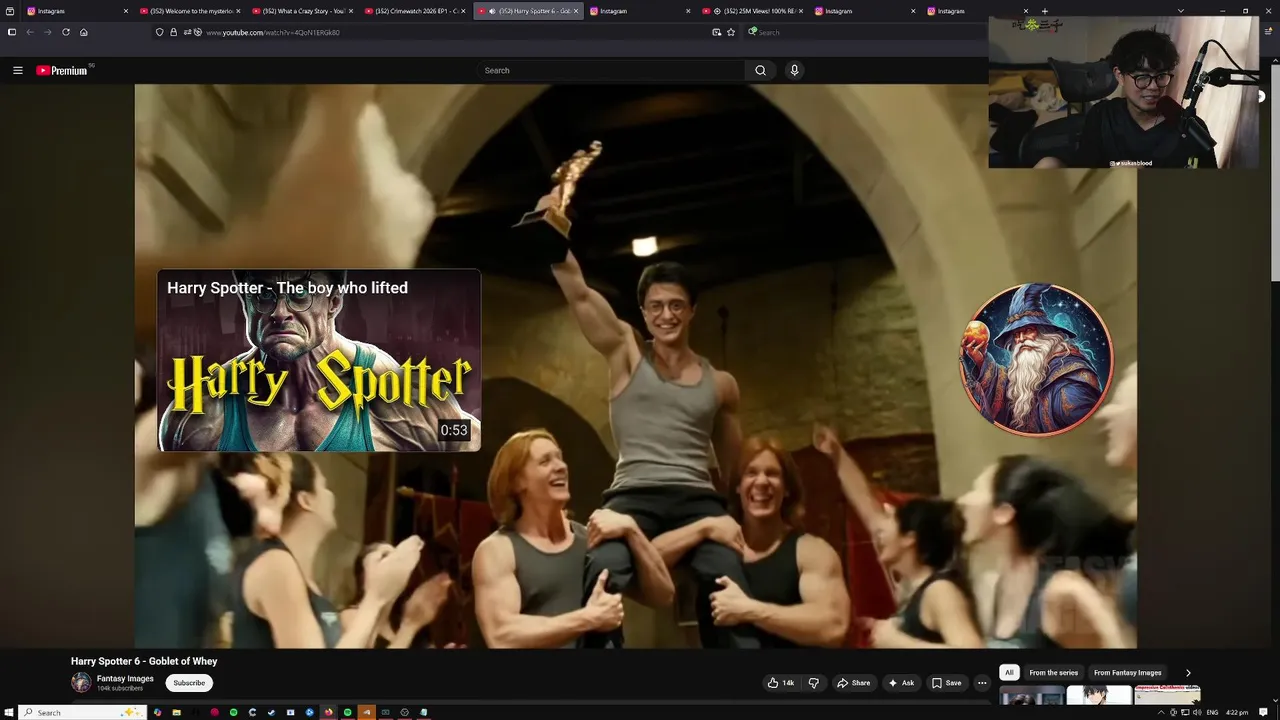Switch to the What a Crazy Story tab
Image resolution: width=1280 pixels, height=720 pixels.
(302, 11)
